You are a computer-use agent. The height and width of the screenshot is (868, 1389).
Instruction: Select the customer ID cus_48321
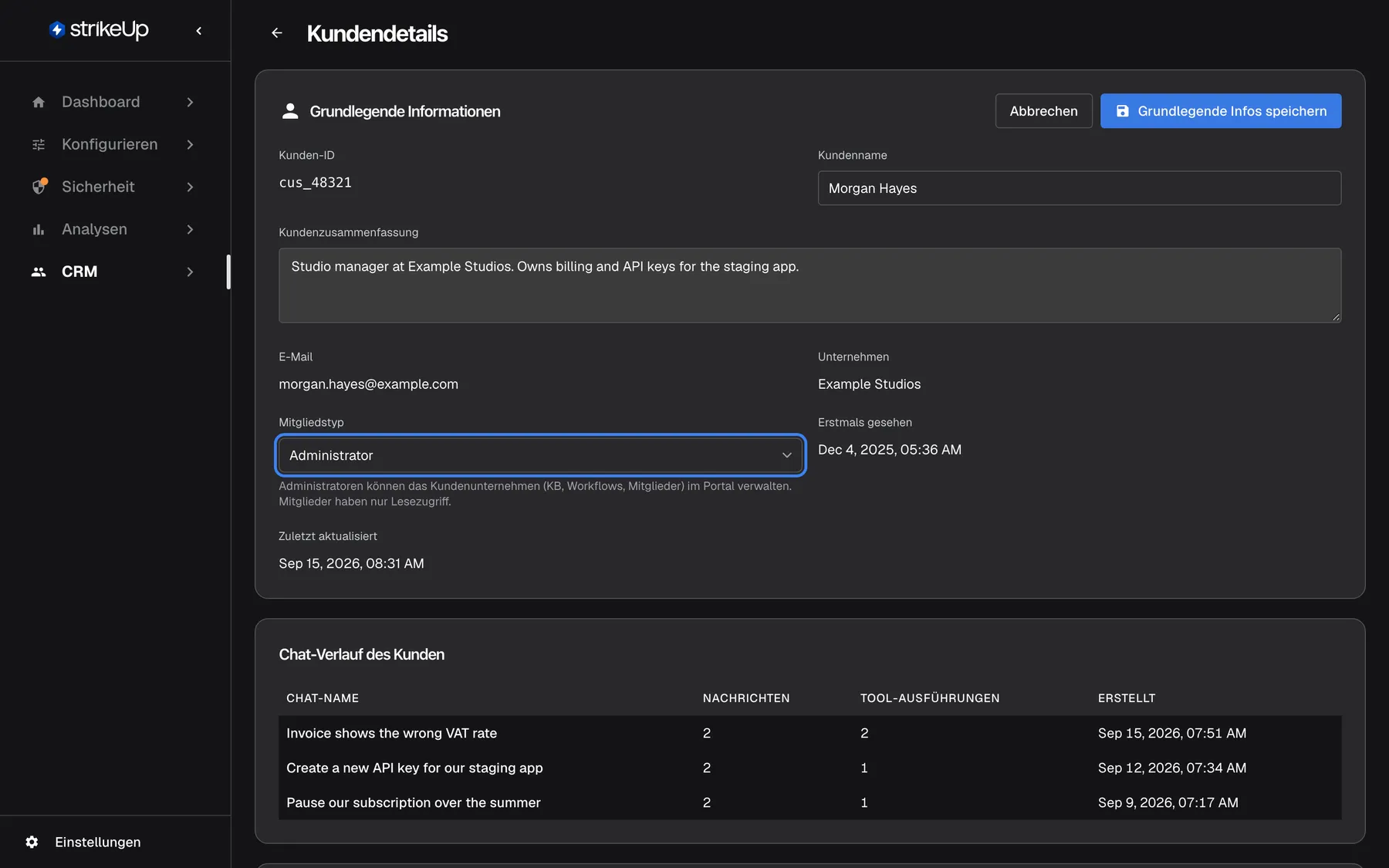point(315,183)
